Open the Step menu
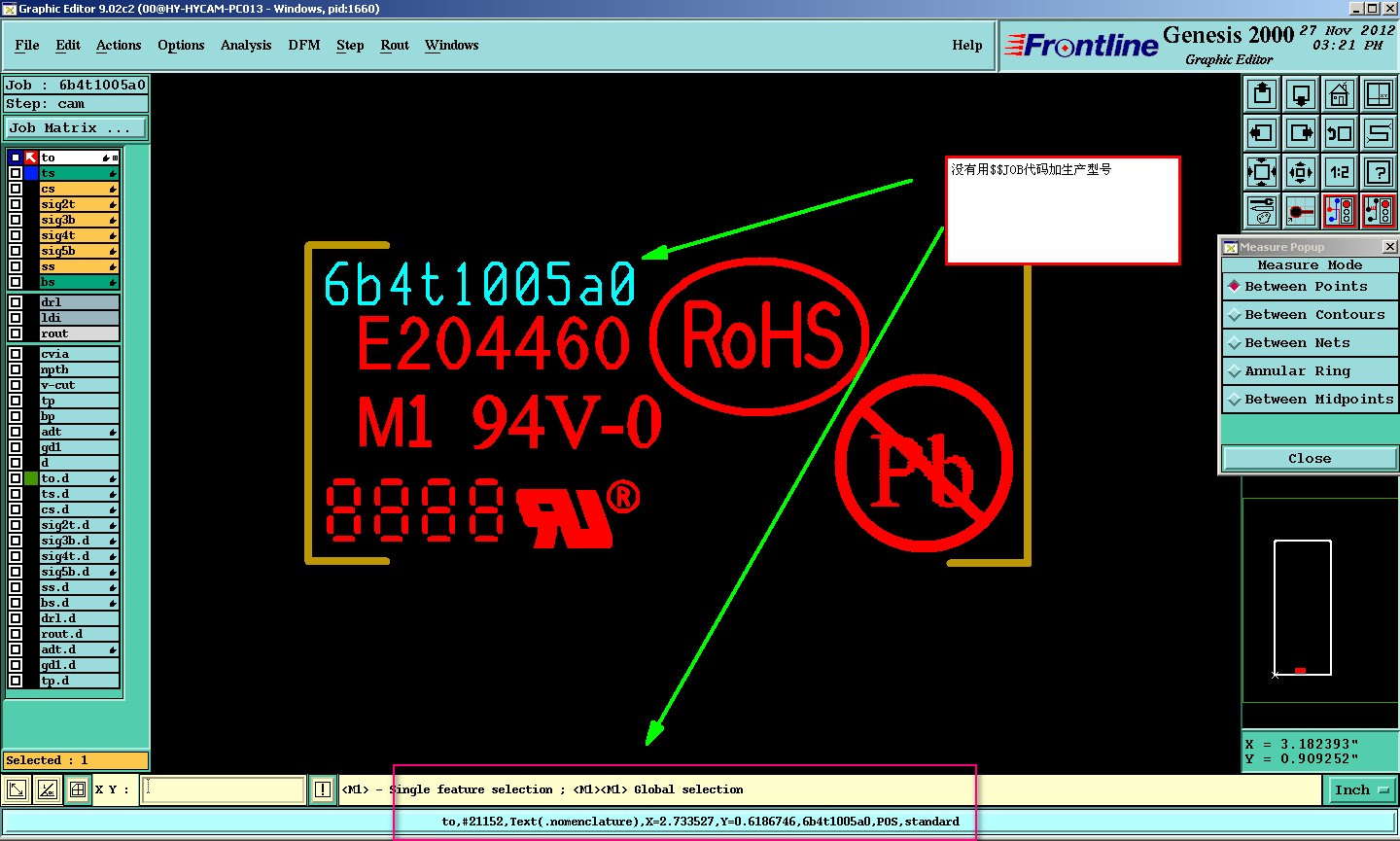The width and height of the screenshot is (1400, 841). 350,46
